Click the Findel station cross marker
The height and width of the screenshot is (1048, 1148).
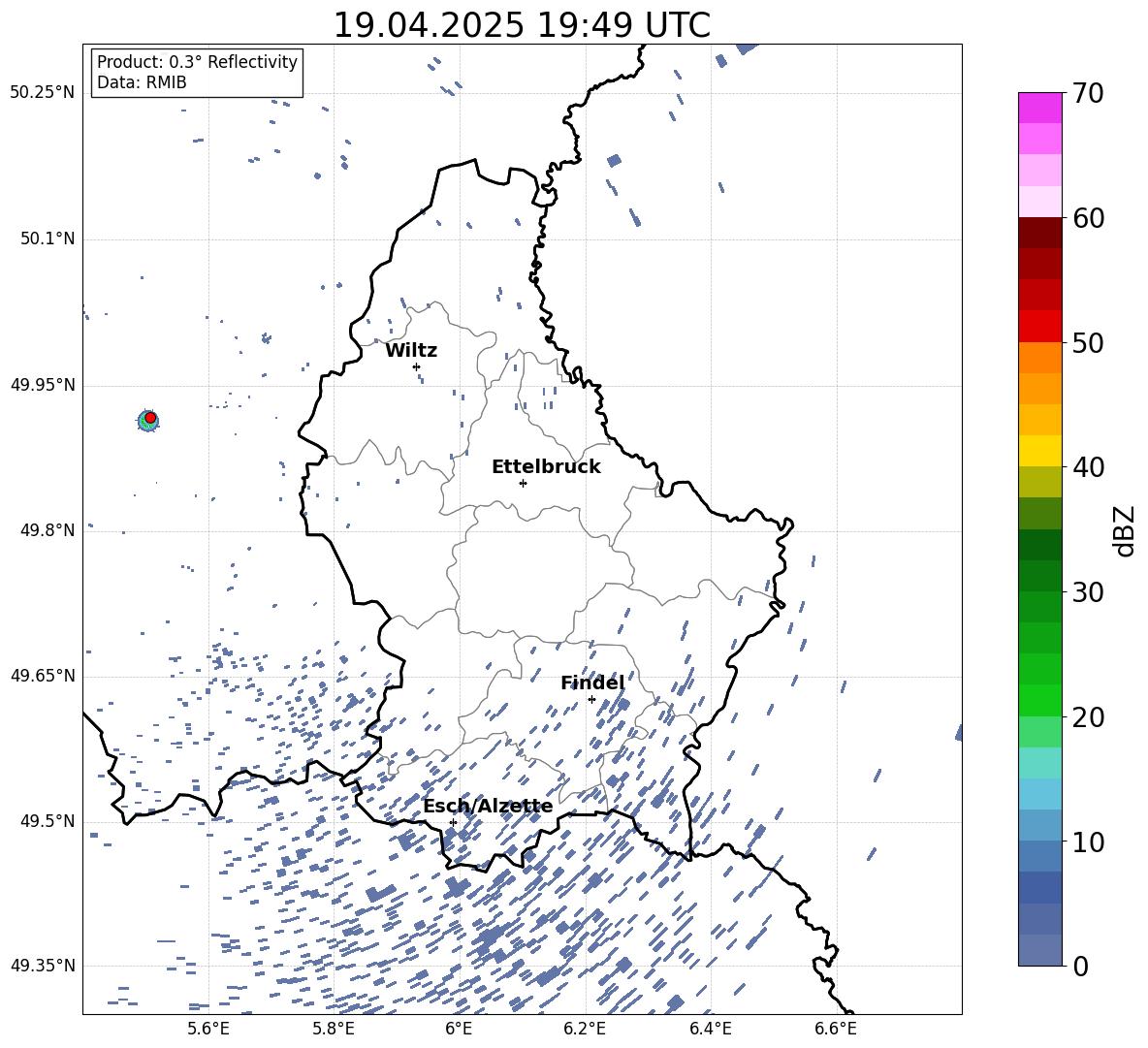pos(591,700)
